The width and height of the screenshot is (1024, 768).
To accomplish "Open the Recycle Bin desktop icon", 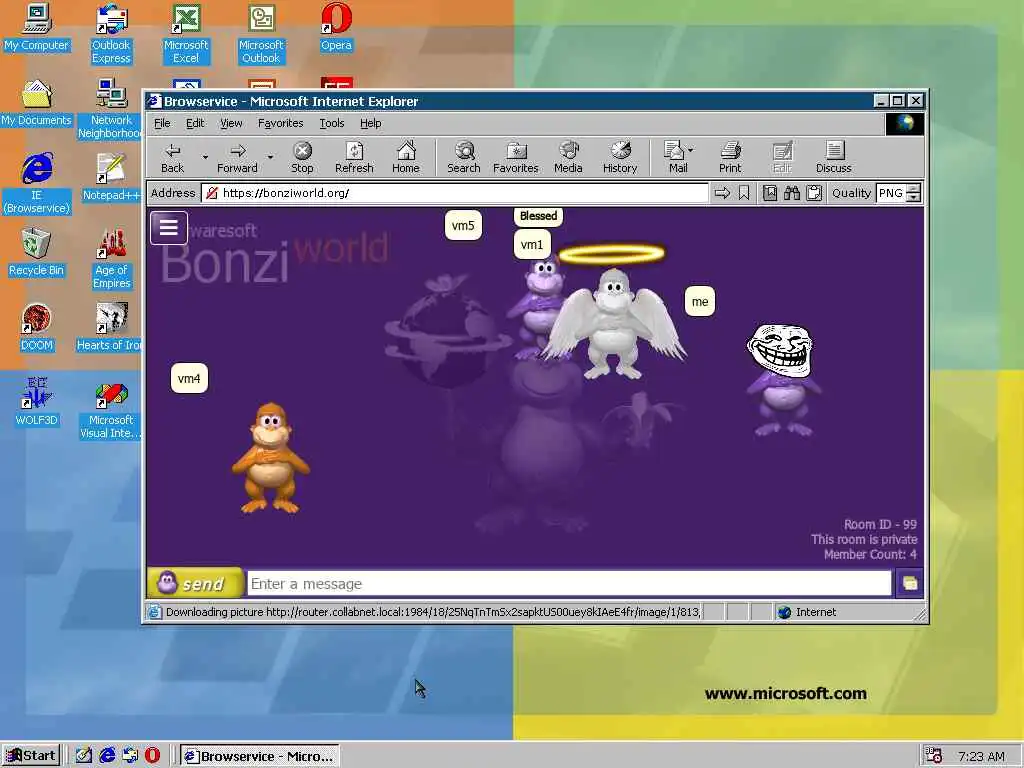I will pyautogui.click(x=37, y=253).
